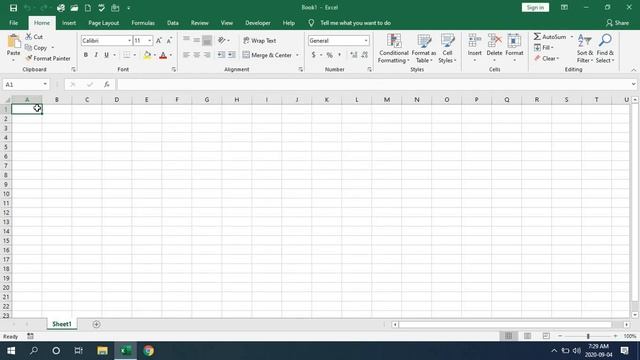Screen dimensions: 640x360
Task: Decrease the cell indent
Action: [x=221, y=55]
